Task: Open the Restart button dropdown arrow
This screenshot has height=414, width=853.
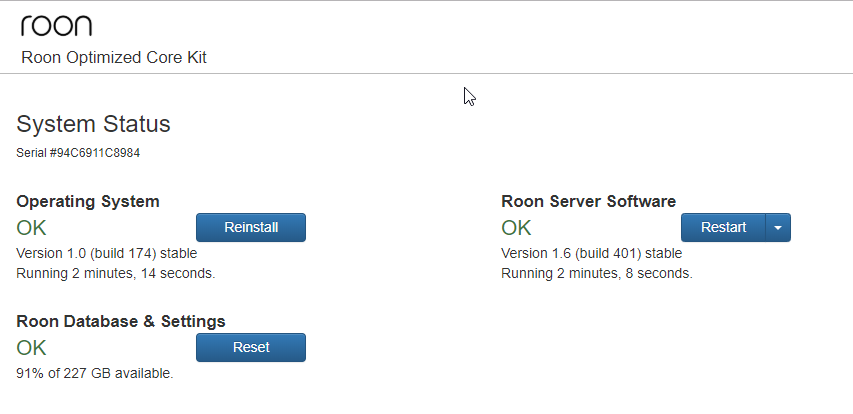Action: point(778,227)
